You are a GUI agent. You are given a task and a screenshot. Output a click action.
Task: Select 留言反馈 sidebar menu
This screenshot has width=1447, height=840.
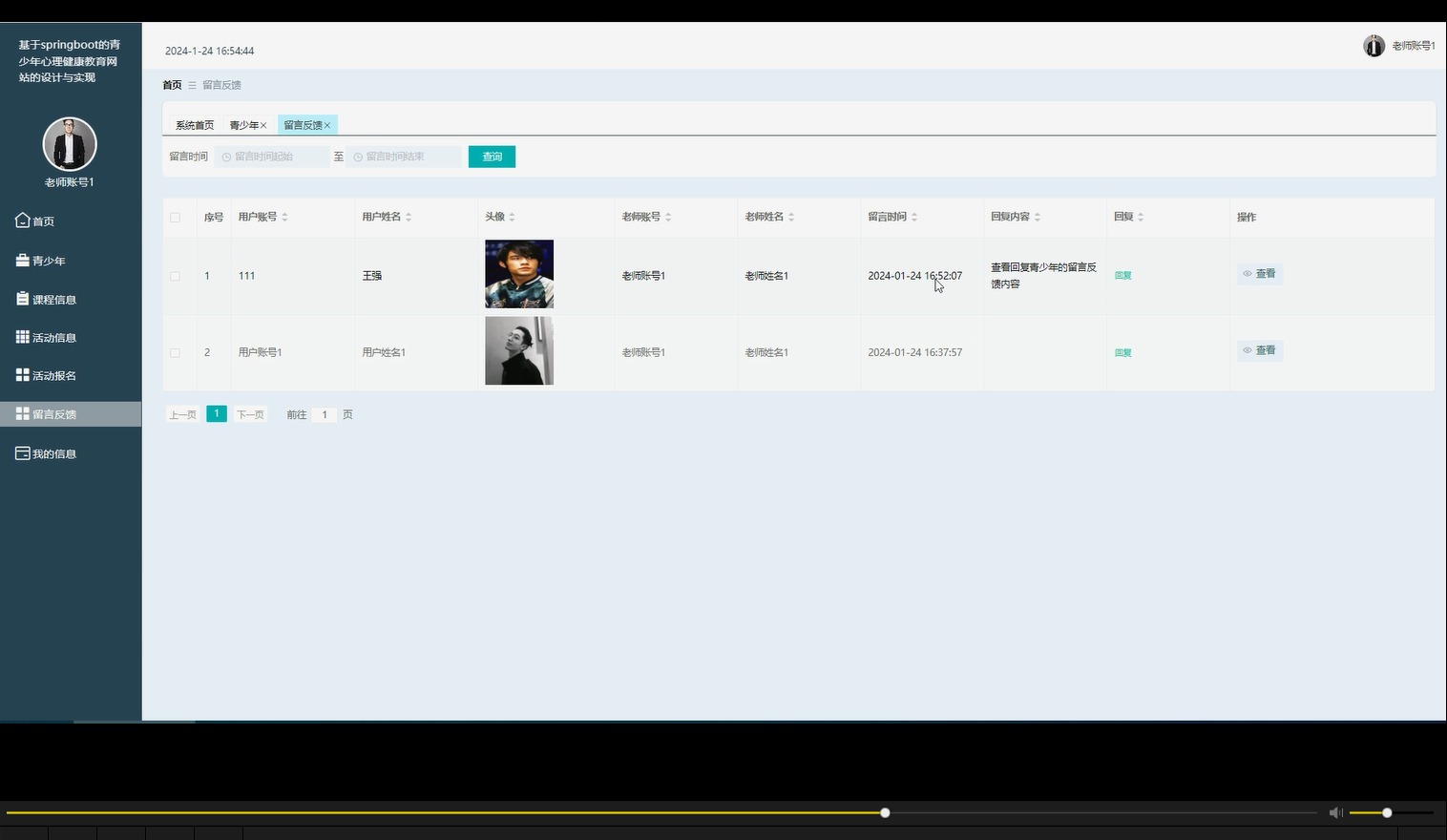(71, 414)
